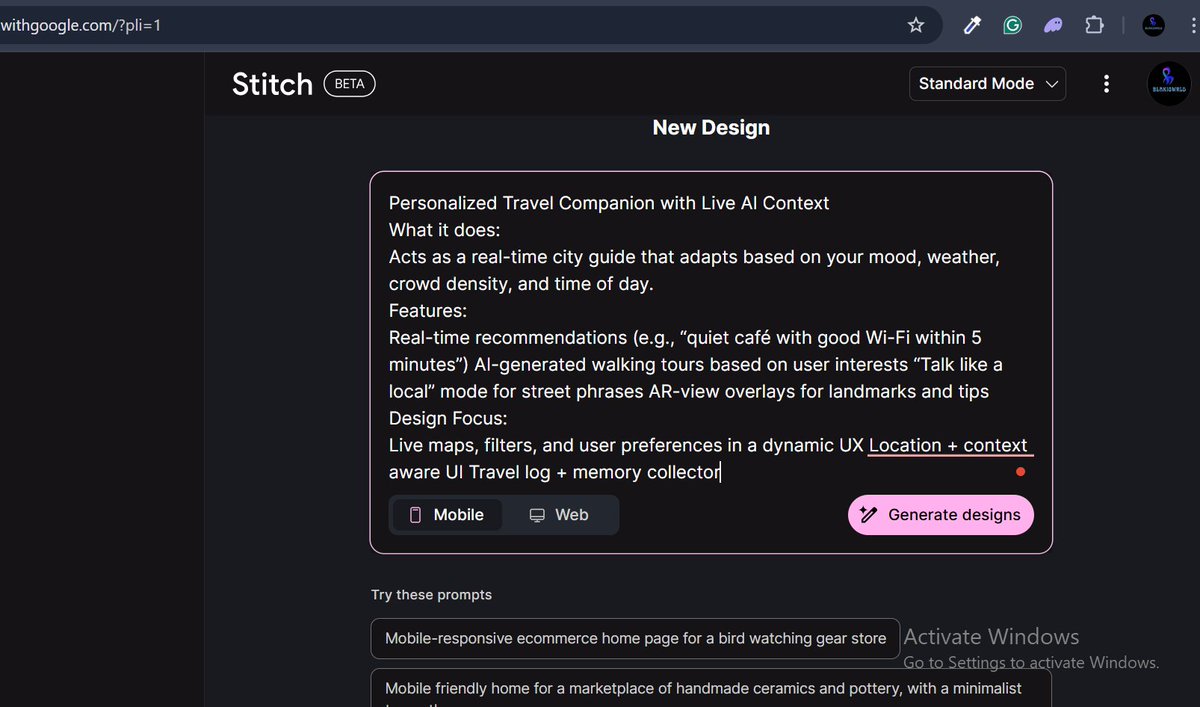Click the red Grammarly dot in prompt box

[x=1020, y=472]
